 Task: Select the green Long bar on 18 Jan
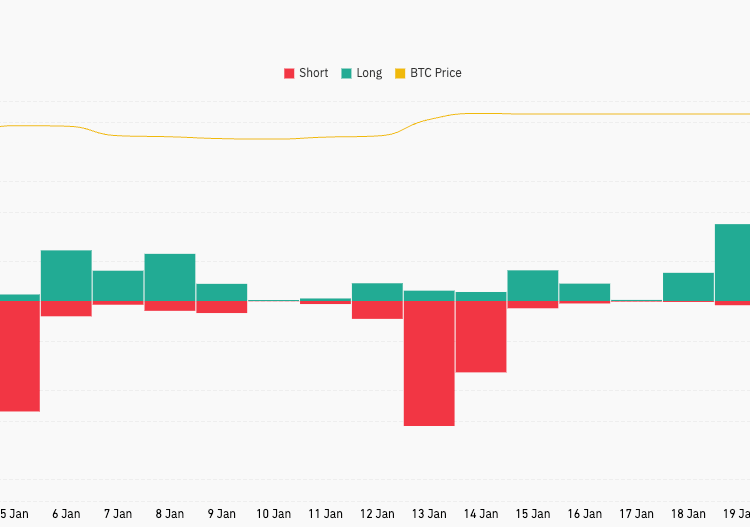point(688,287)
